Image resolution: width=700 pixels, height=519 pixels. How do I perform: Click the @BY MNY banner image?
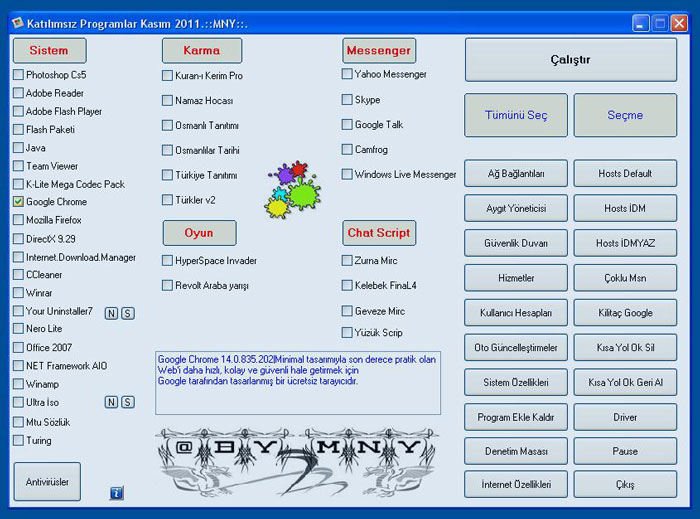tap(296, 462)
